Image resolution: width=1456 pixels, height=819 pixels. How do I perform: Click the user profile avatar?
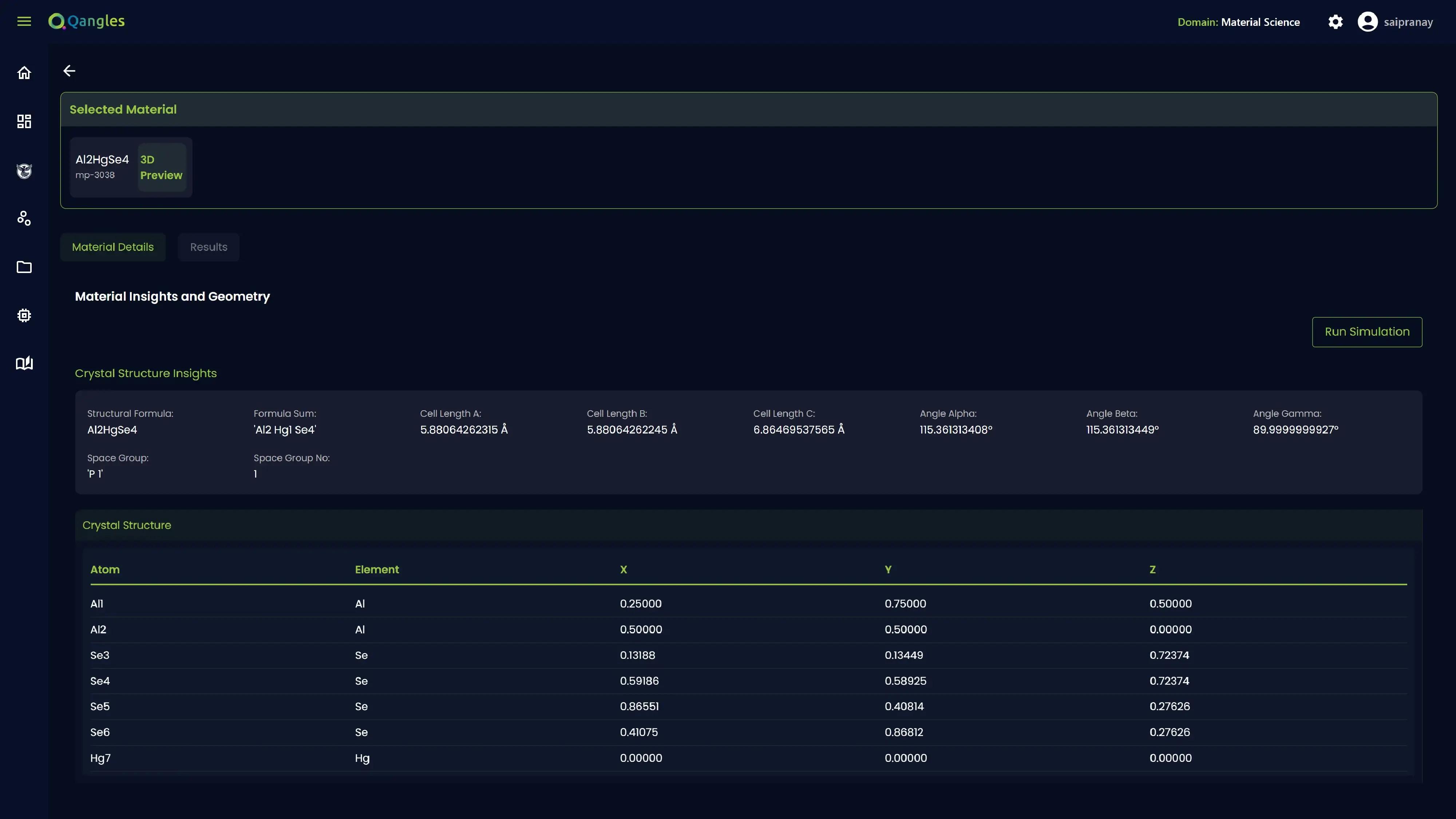click(x=1367, y=22)
